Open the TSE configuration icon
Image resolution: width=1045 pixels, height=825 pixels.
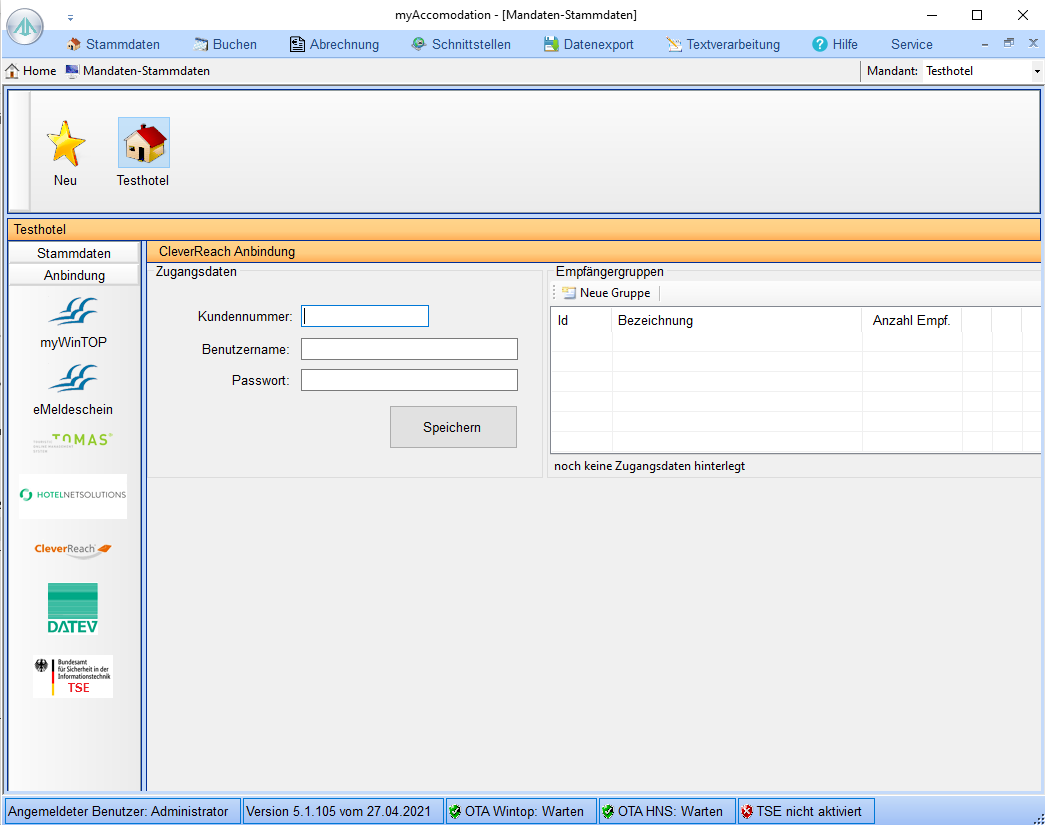tap(73, 676)
